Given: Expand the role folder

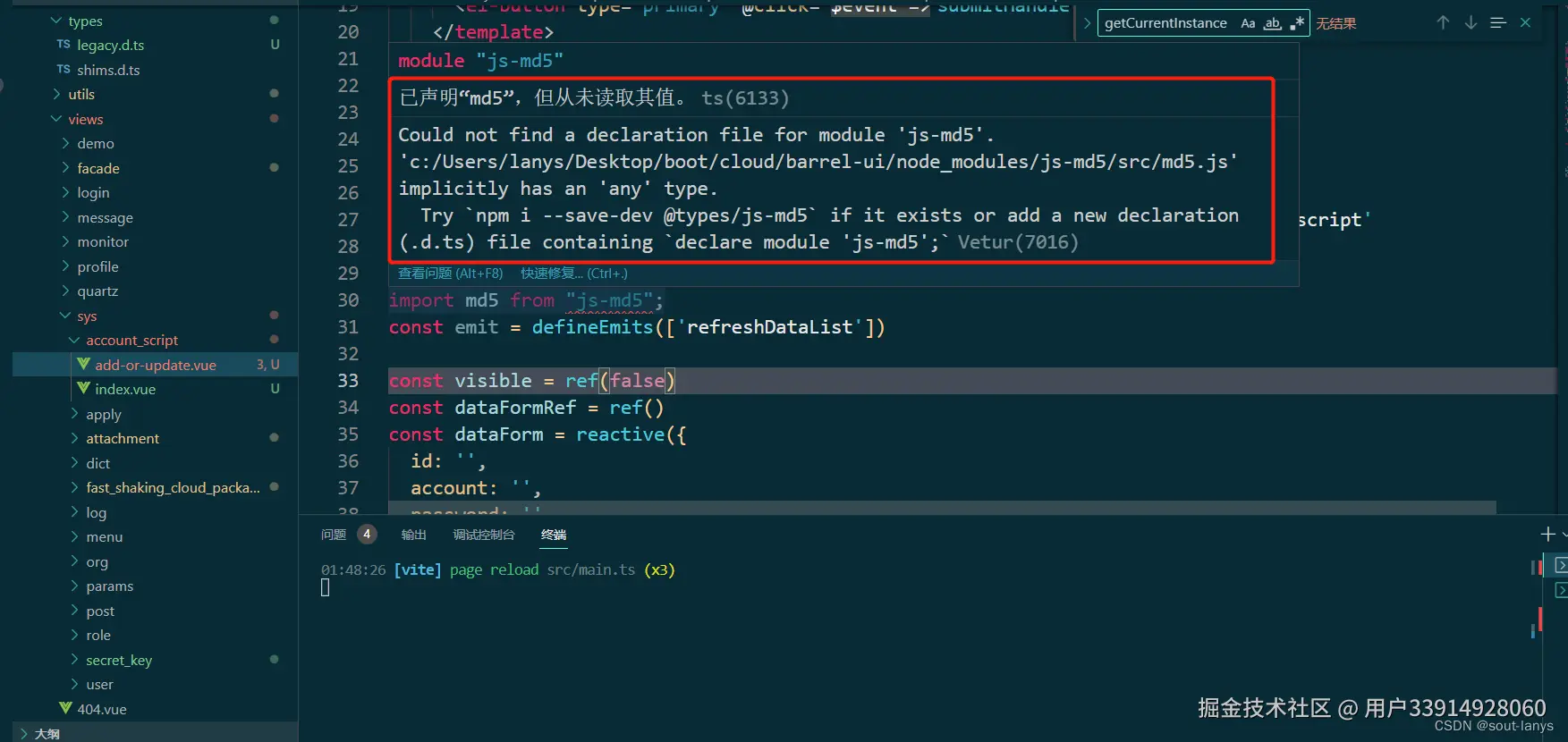Looking at the screenshot, I should coord(98,635).
